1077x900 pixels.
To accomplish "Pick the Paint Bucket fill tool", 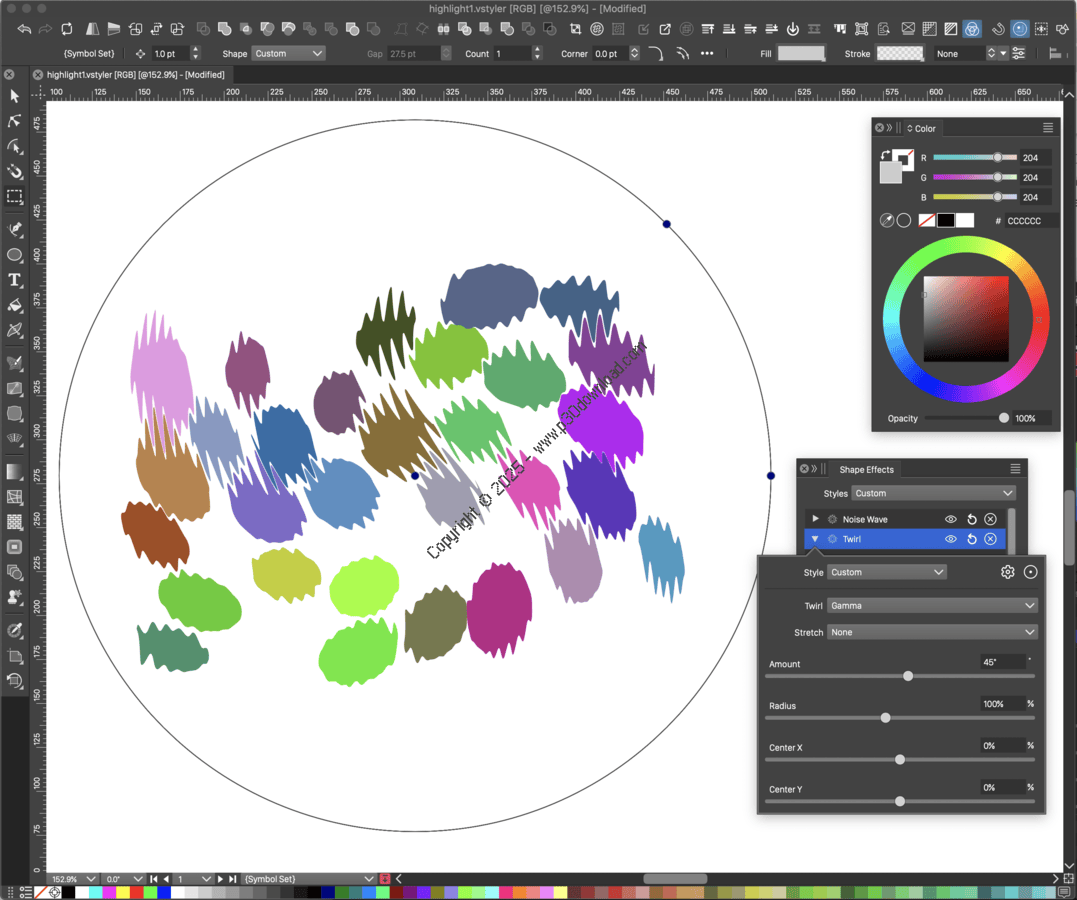I will pos(15,305).
